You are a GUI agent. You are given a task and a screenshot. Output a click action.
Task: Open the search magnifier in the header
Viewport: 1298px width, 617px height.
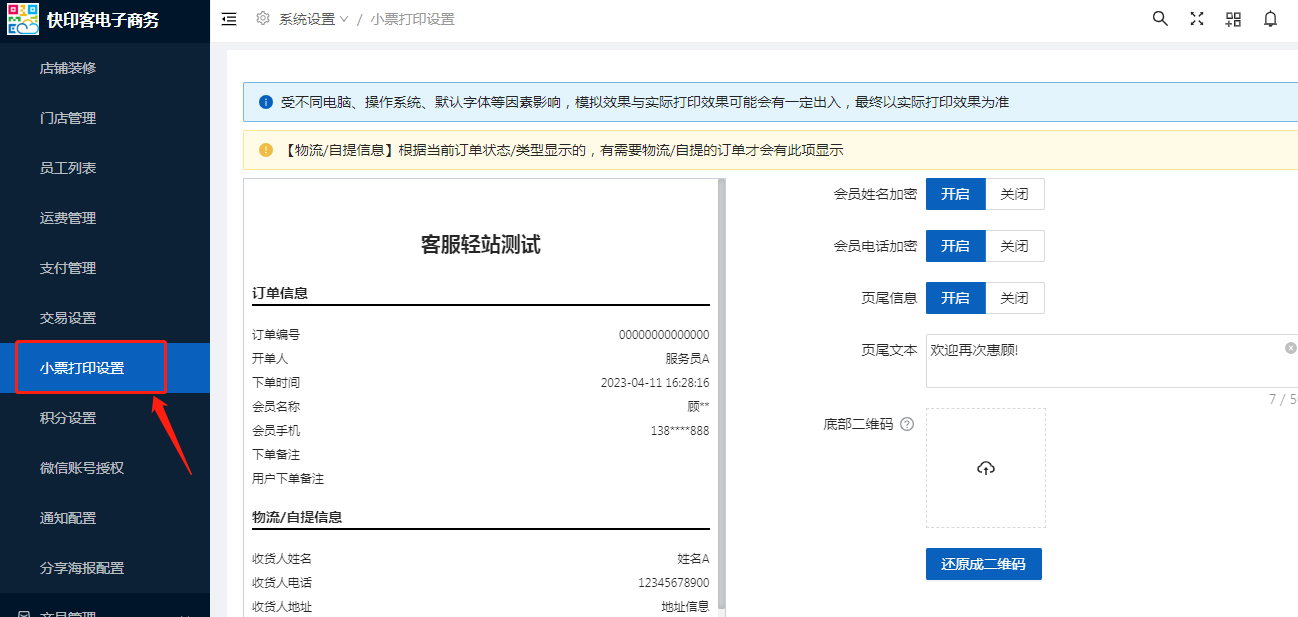pyautogui.click(x=1160, y=19)
